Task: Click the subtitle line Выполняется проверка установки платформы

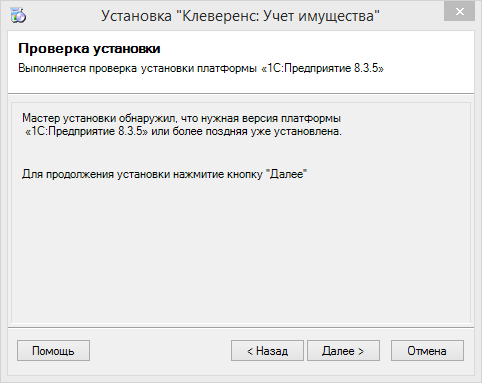Action: tap(138, 68)
